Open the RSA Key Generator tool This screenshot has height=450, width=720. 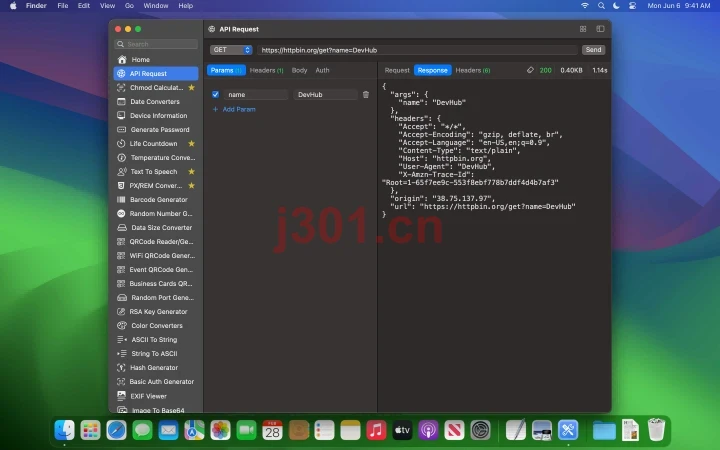(x=156, y=312)
